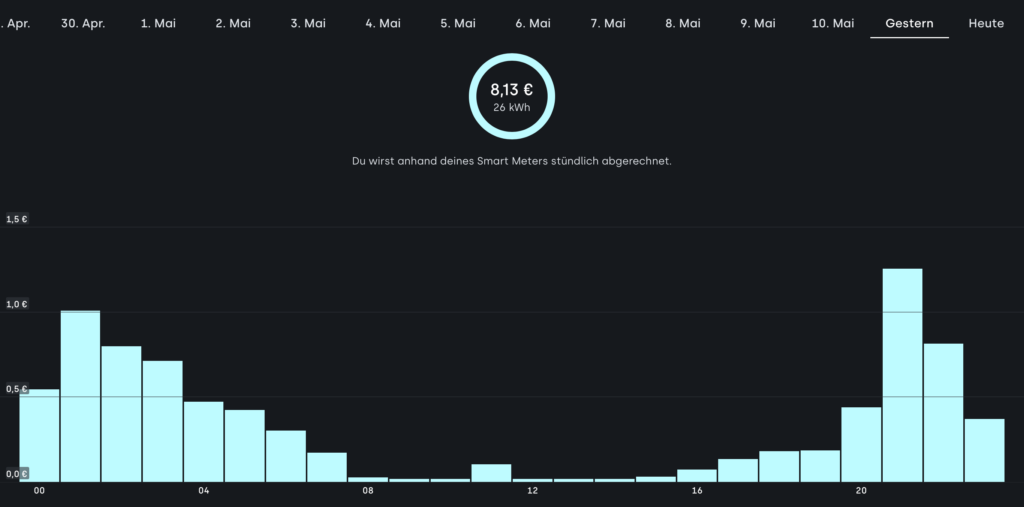Image resolution: width=1024 pixels, height=507 pixels.
Task: Choose the 6. Mai date tab
Action: 533,23
